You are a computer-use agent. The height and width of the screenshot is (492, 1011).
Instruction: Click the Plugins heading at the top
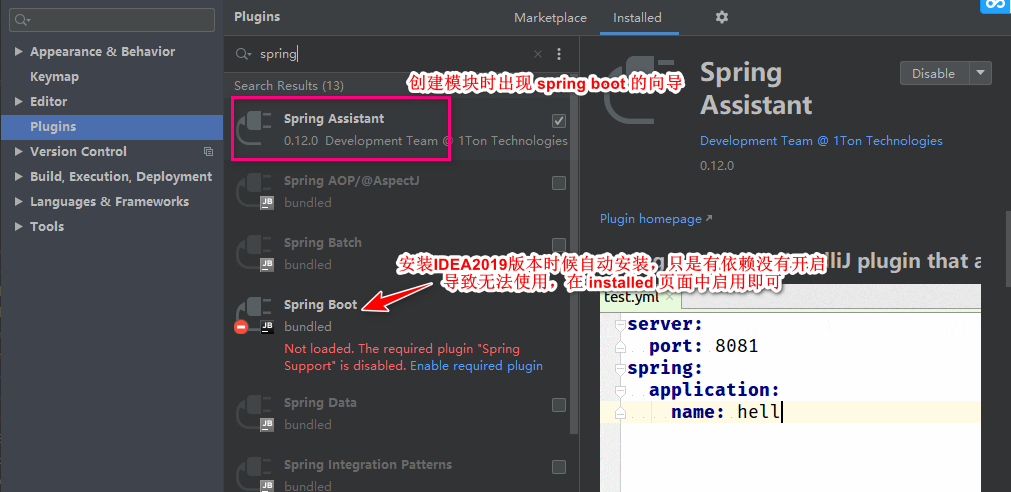coord(257,17)
